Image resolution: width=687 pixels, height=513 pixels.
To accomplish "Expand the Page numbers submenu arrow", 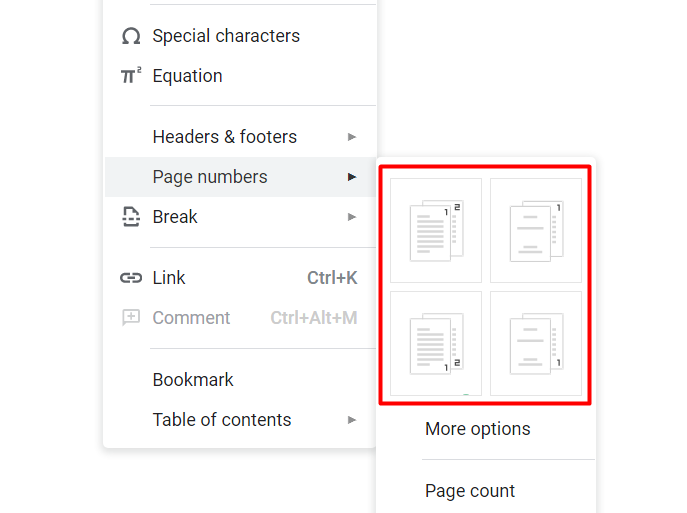I will click(352, 177).
